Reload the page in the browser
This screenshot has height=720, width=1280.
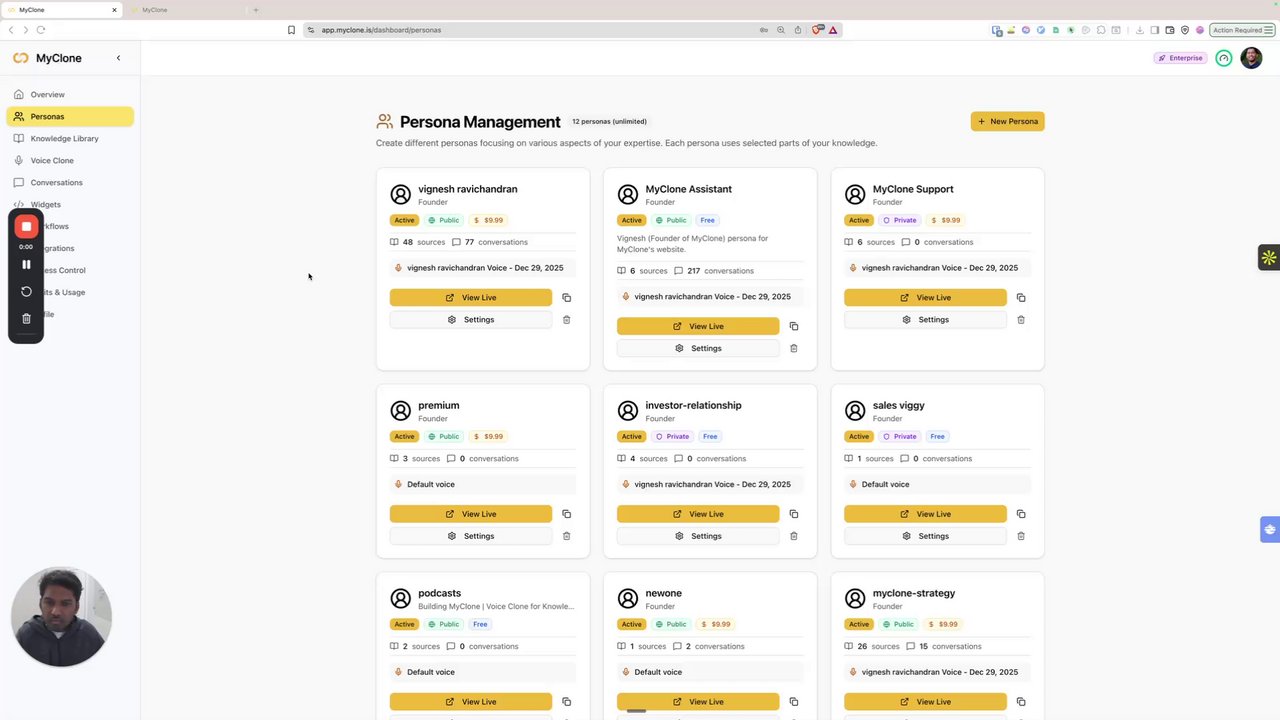click(41, 30)
